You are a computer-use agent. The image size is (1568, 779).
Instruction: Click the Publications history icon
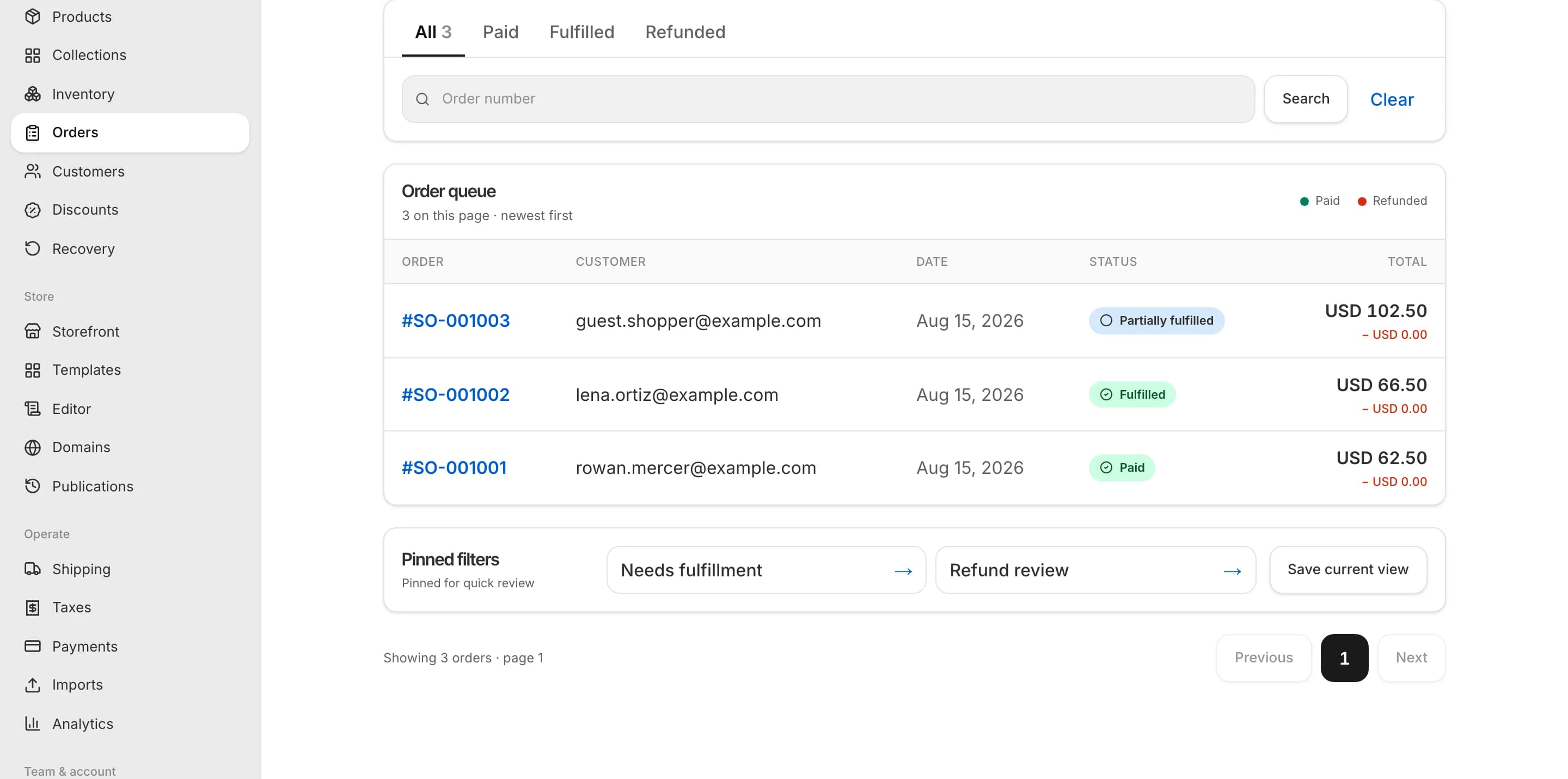point(32,486)
